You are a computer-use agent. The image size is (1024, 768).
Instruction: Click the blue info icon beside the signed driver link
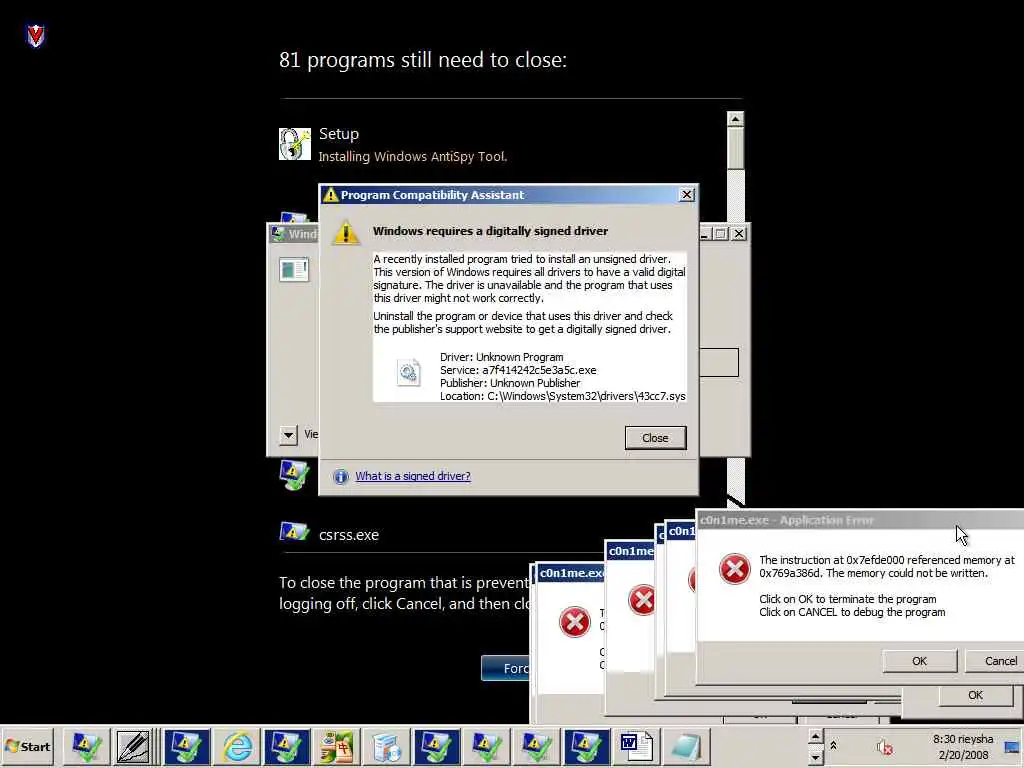[340, 477]
